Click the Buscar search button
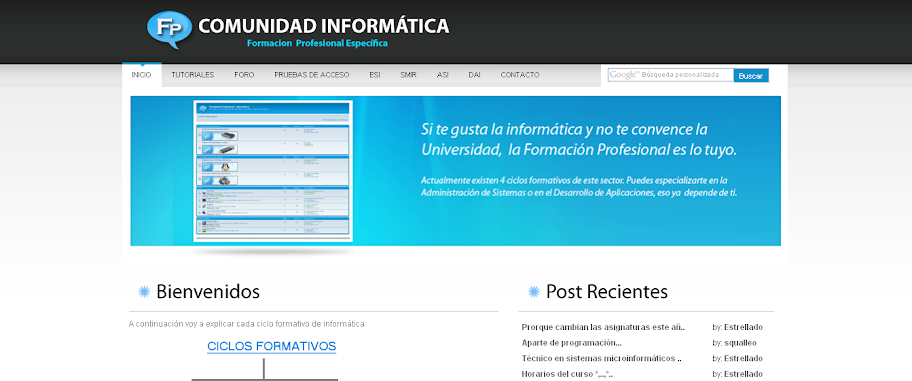912x381 pixels. pyautogui.click(x=751, y=76)
